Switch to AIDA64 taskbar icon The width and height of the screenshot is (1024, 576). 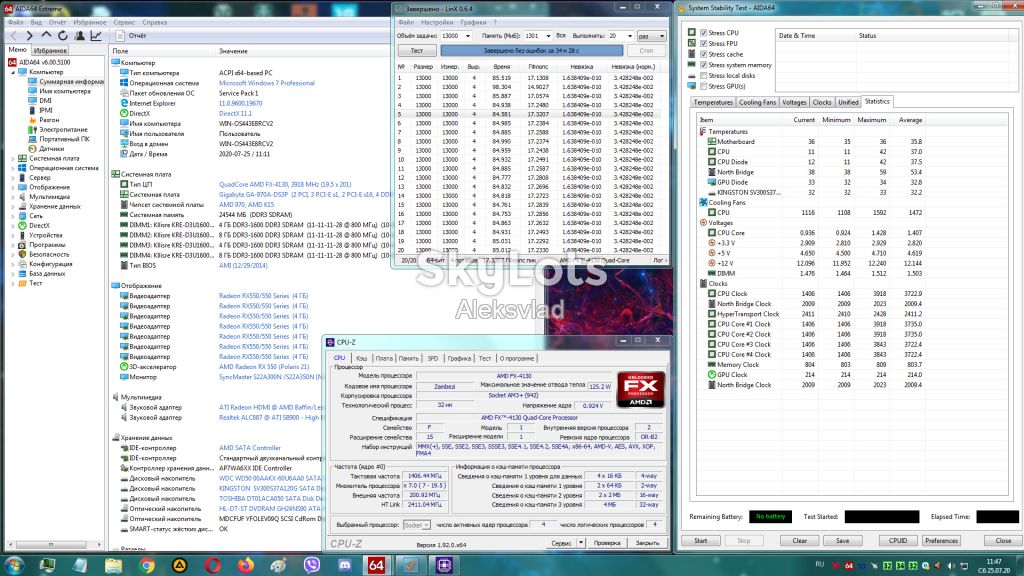(377, 565)
